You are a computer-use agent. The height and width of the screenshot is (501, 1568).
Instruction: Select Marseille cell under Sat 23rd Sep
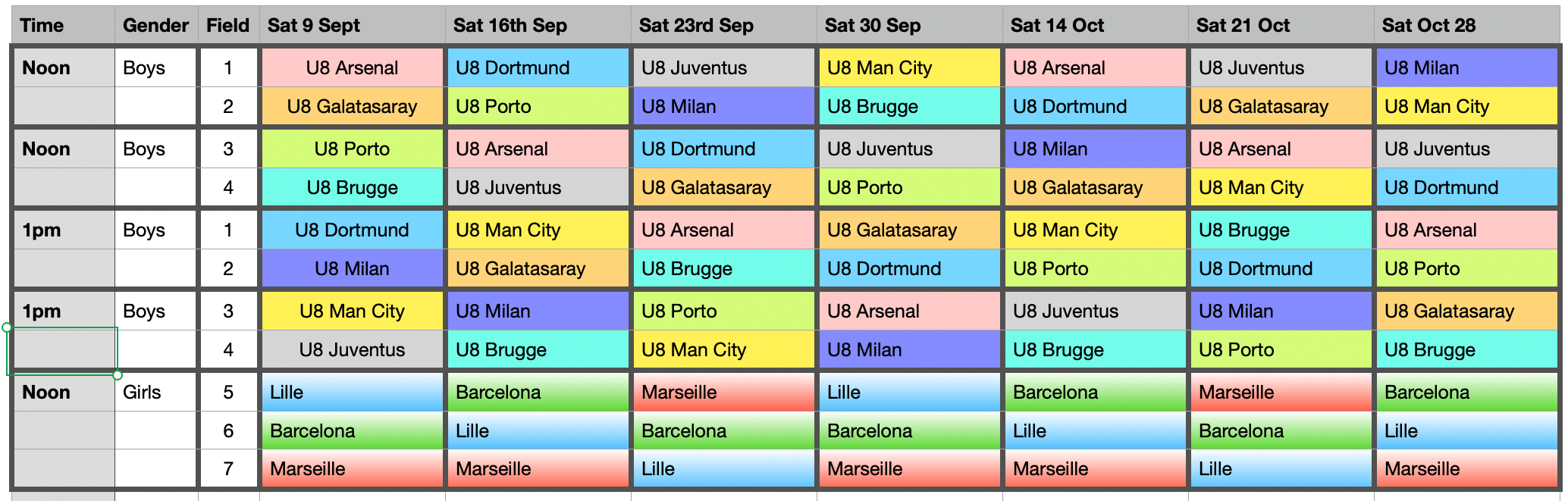click(x=723, y=392)
